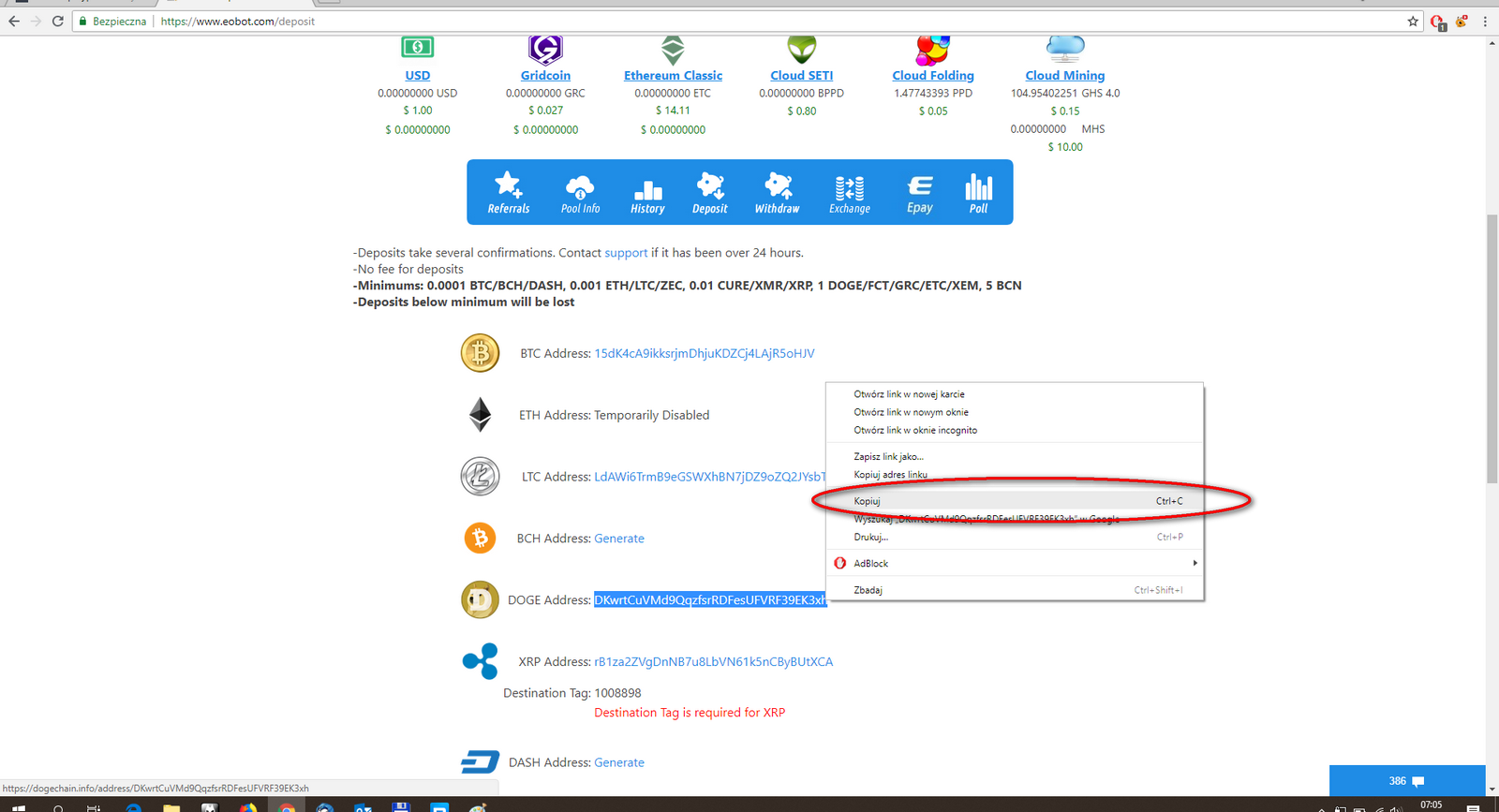This screenshot has width=1499, height=812.
Task: Open Microsoft Edge from the taskbar
Action: click(x=133, y=806)
